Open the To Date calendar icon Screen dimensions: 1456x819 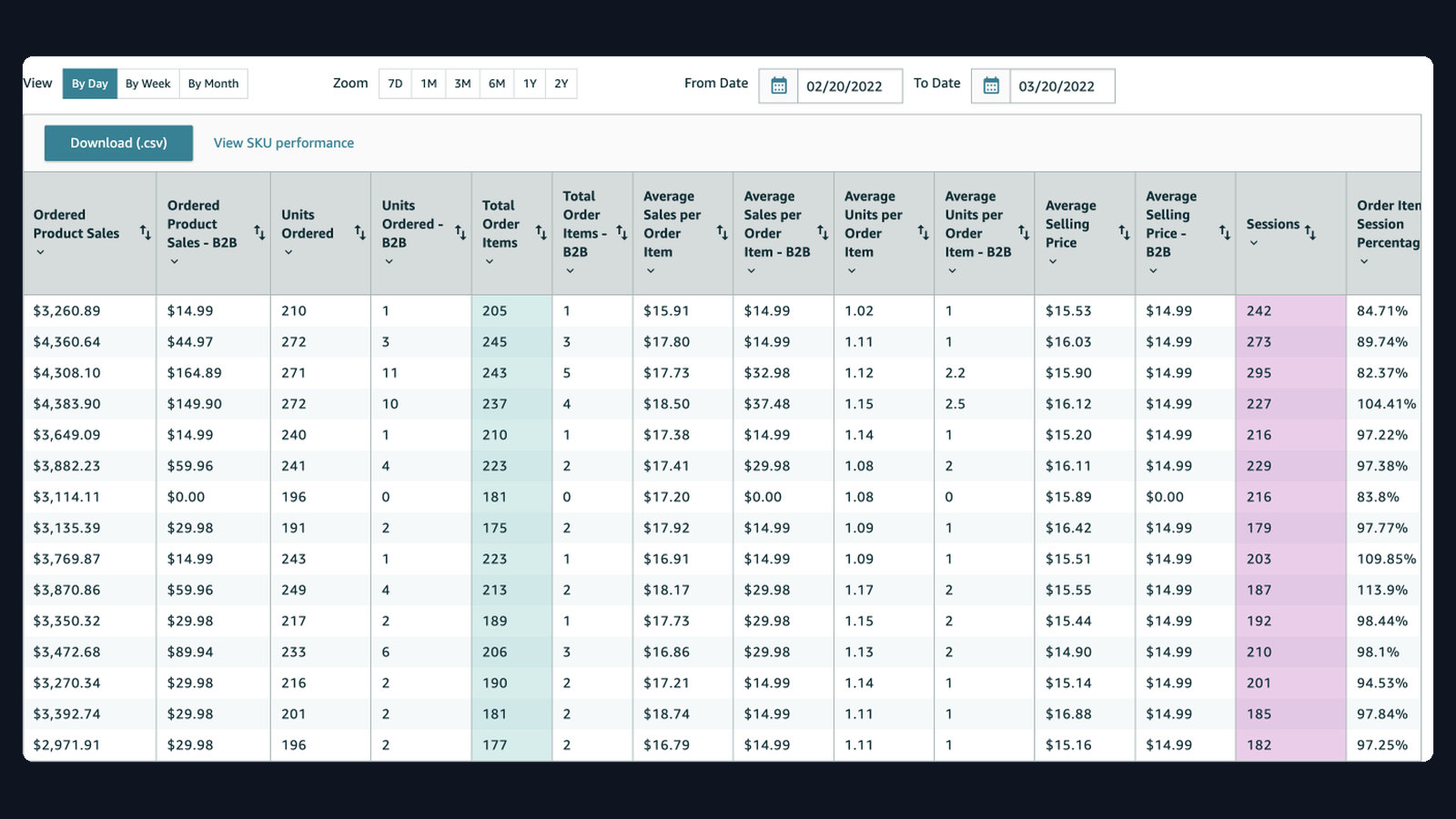click(991, 86)
